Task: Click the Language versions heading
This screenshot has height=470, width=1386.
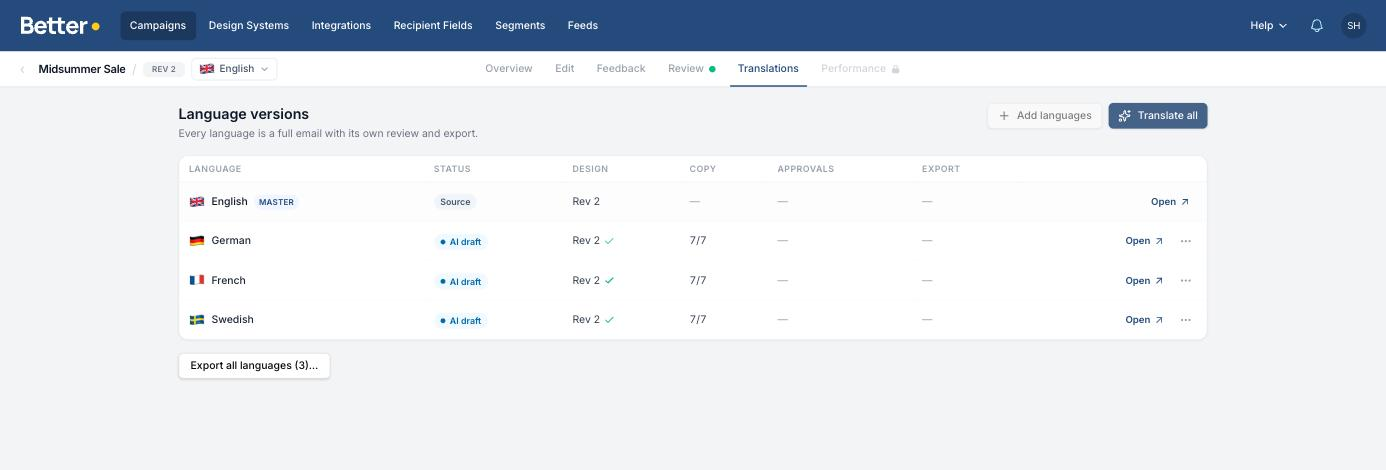Action: tap(244, 114)
